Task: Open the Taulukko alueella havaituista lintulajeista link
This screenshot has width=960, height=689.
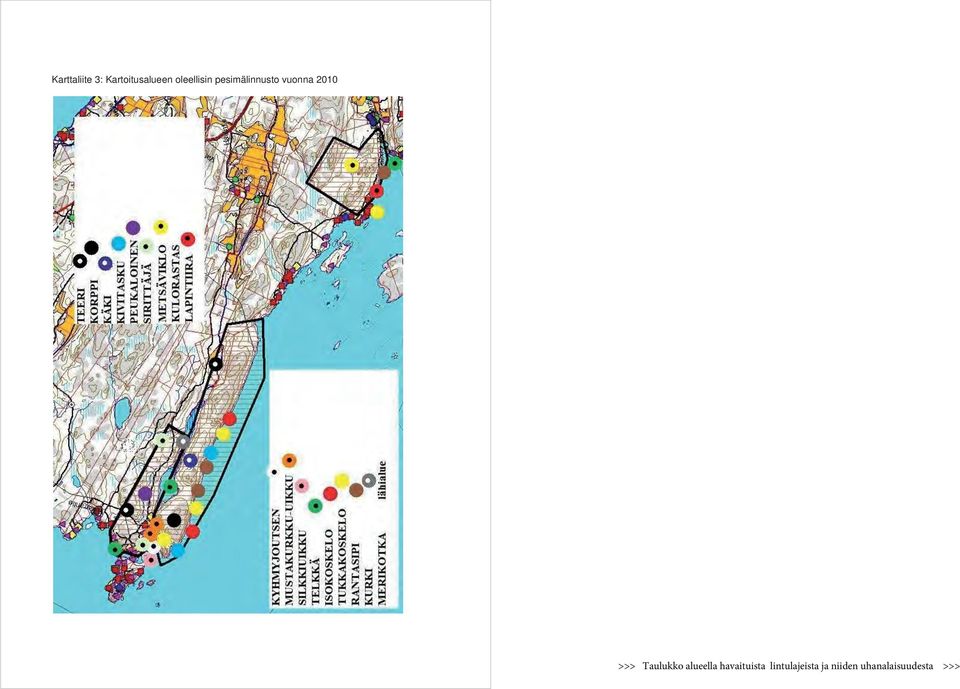Action: point(788,666)
